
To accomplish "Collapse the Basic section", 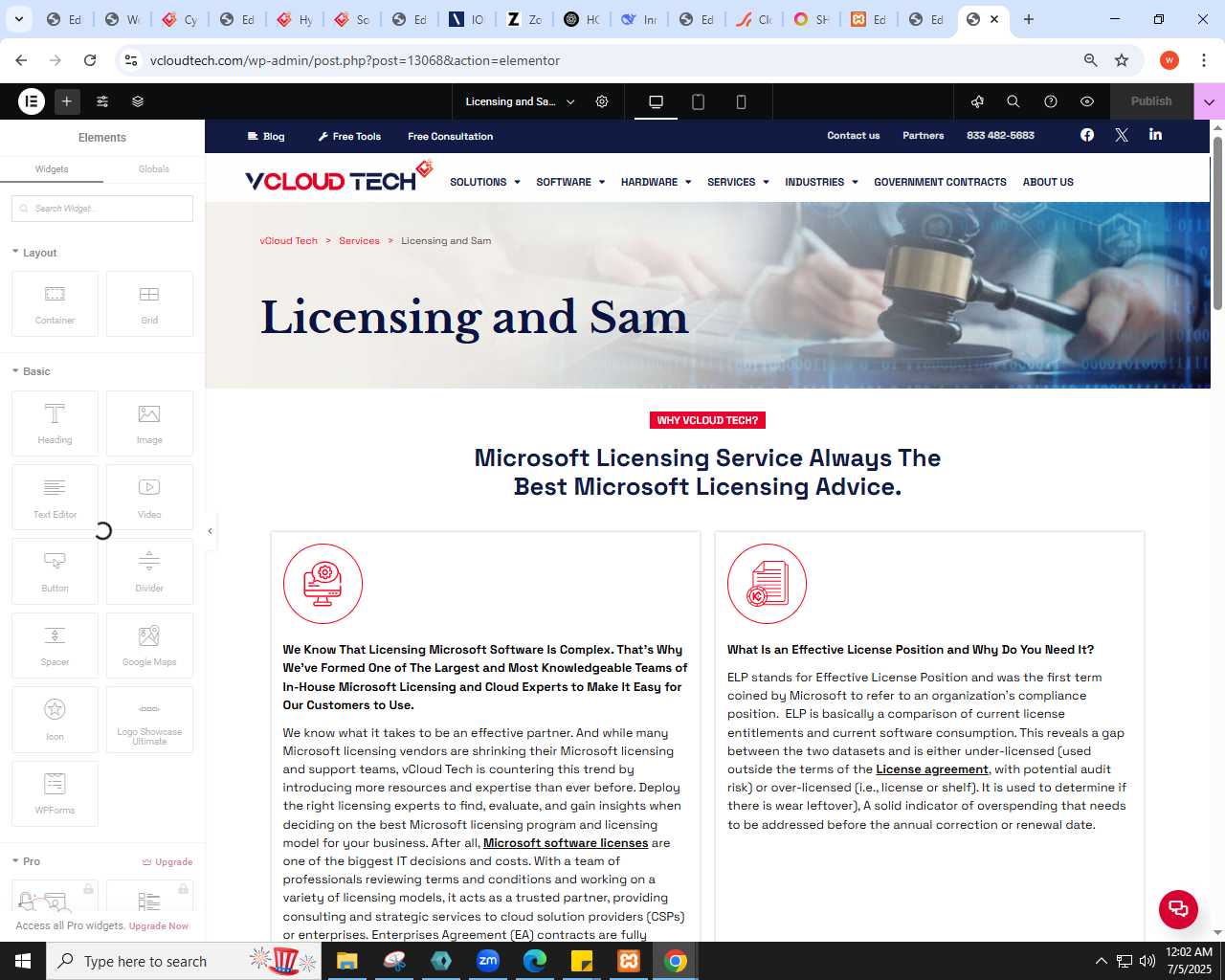I will click(x=31, y=371).
